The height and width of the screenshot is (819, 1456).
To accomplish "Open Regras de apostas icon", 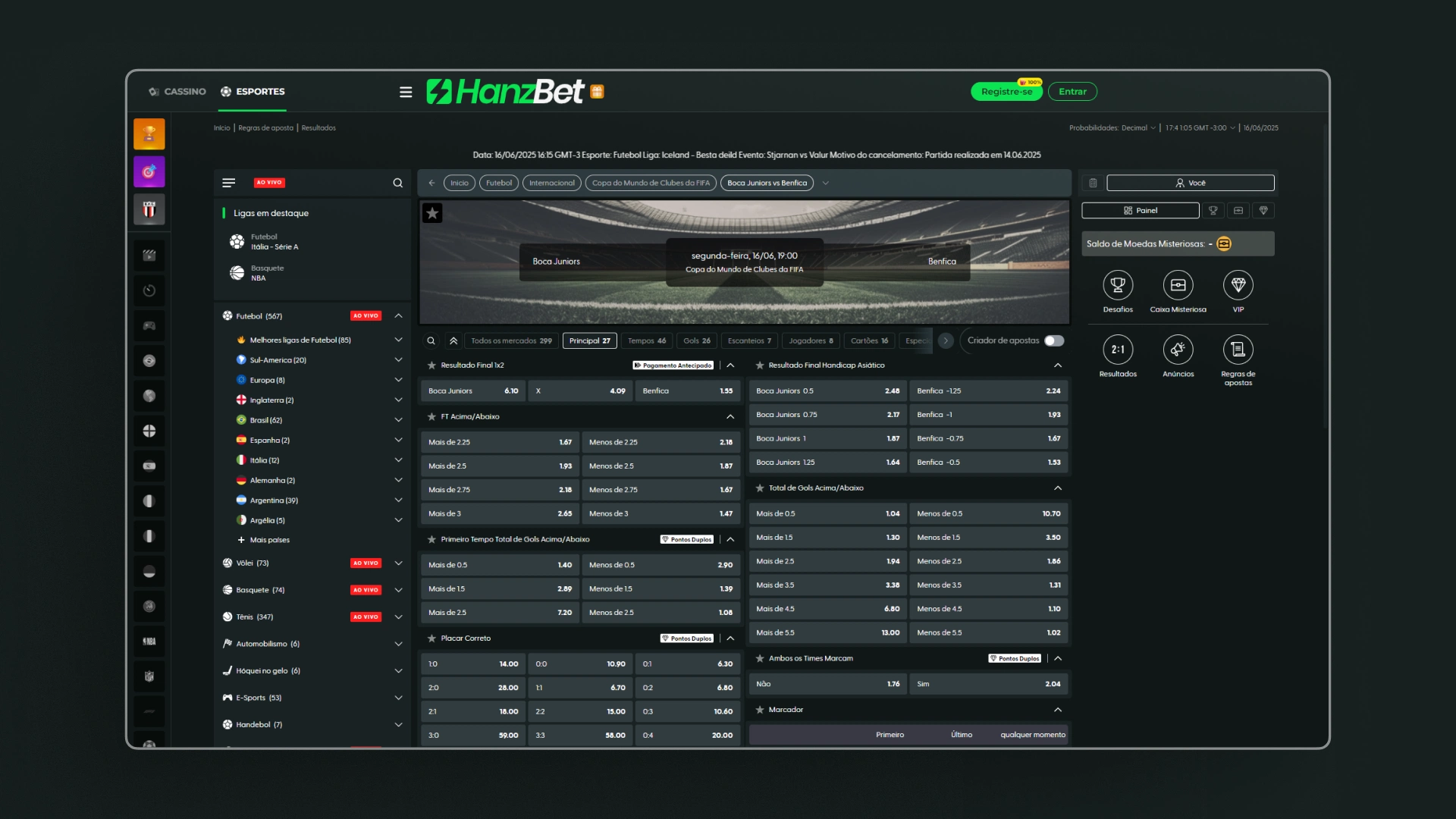I will (1238, 350).
